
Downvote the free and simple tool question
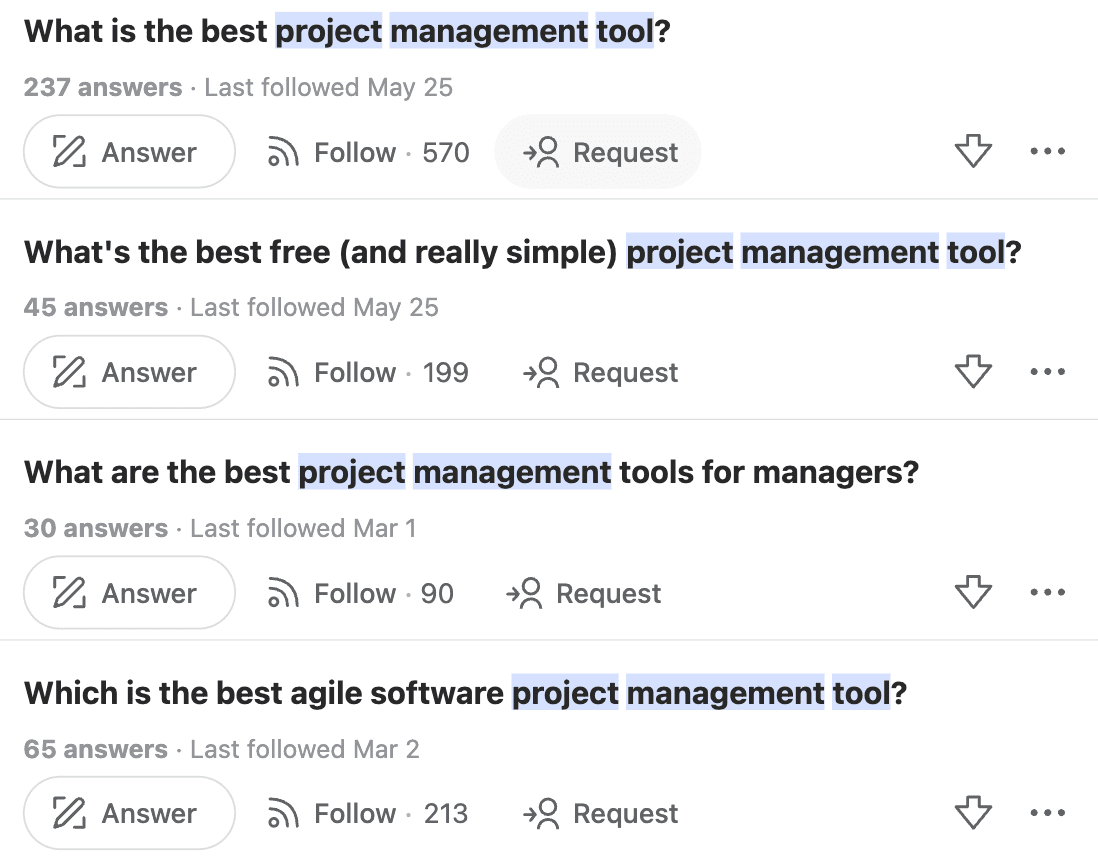(973, 372)
